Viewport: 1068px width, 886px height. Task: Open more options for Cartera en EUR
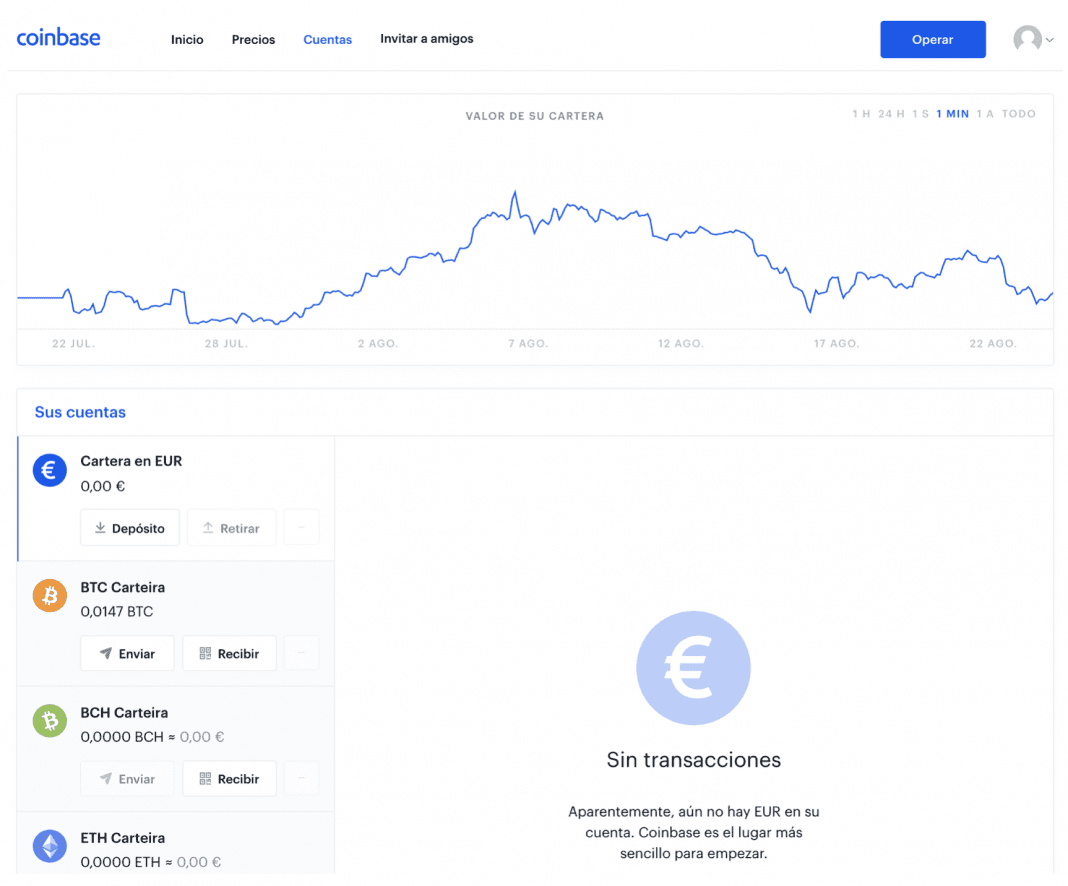(x=301, y=527)
